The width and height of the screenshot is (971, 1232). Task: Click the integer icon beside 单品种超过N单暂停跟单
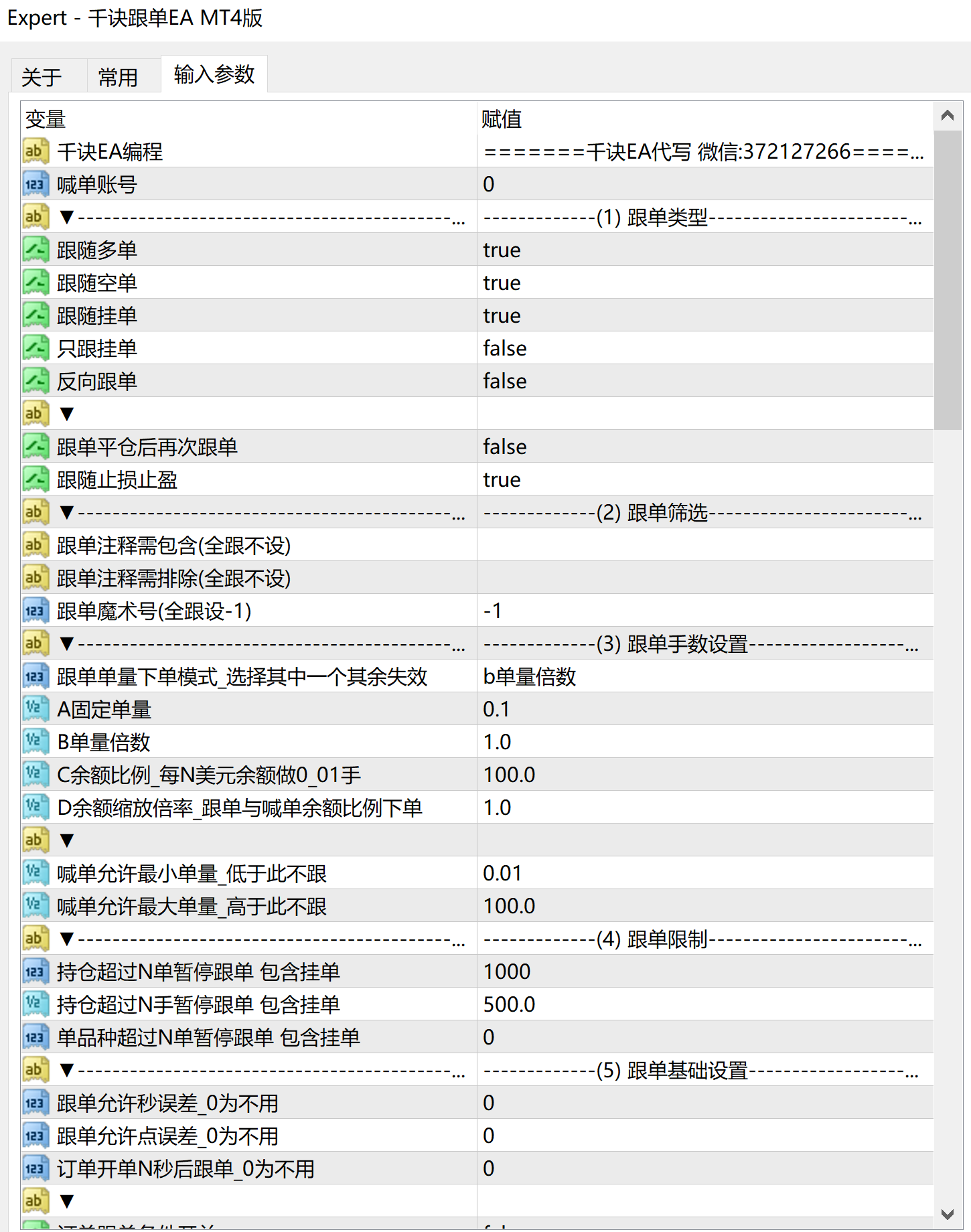click(x=35, y=1037)
